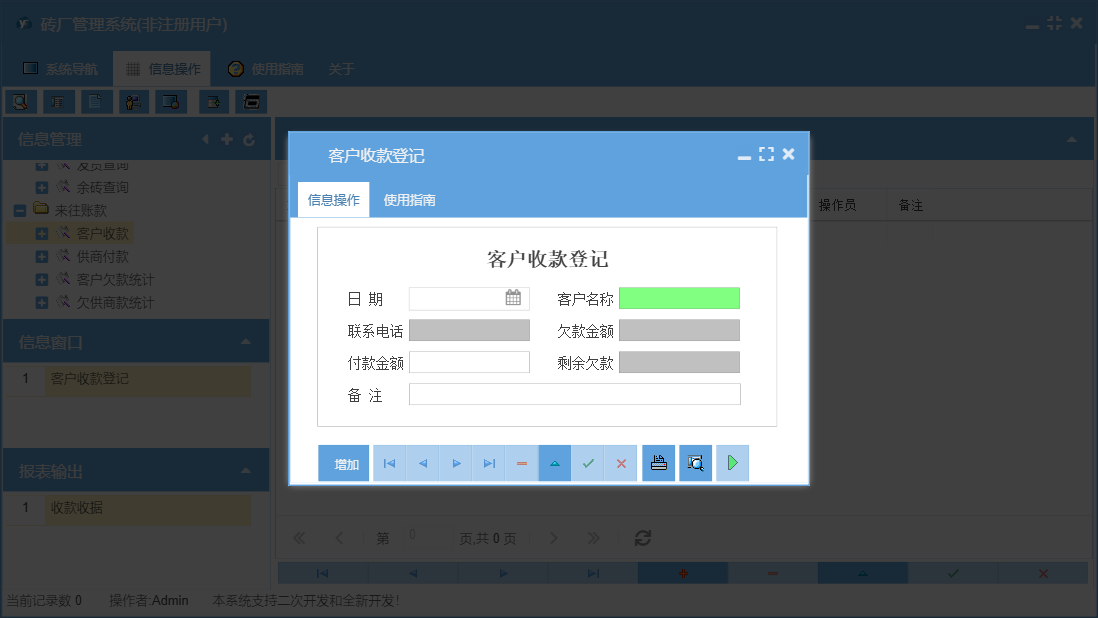Select the document preview icon in top toolbar
Viewport: 1098px width, 618px height.
pyautogui.click(x=95, y=101)
